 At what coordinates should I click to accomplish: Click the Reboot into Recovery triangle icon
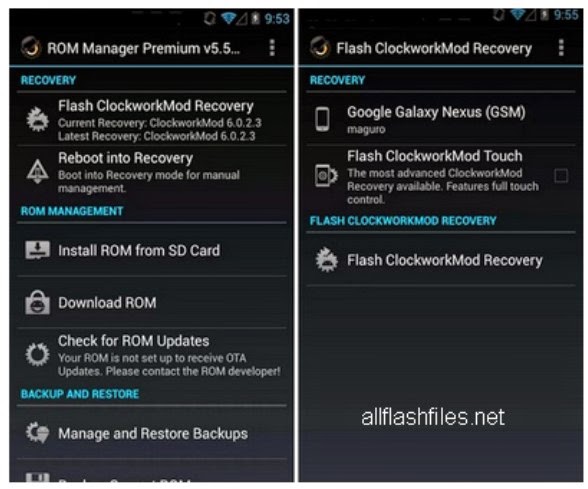pyautogui.click(x=38, y=171)
